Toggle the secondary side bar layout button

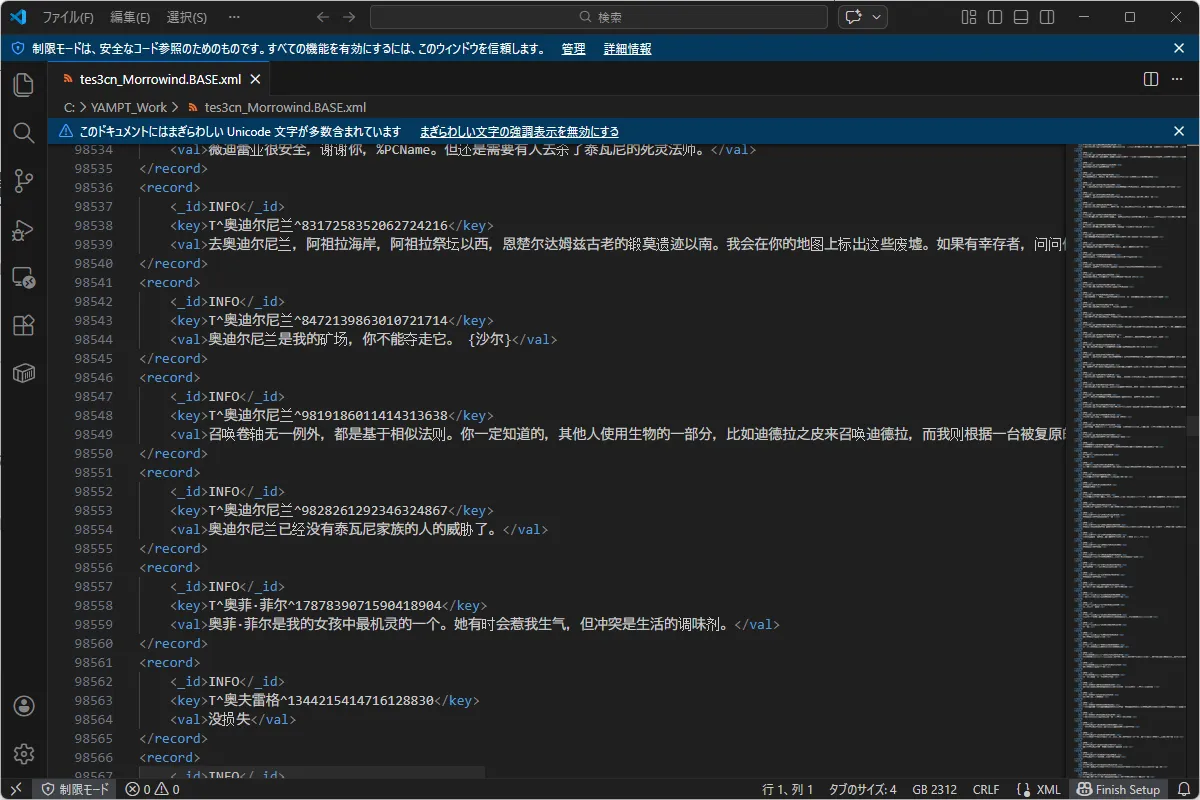[x=1047, y=17]
